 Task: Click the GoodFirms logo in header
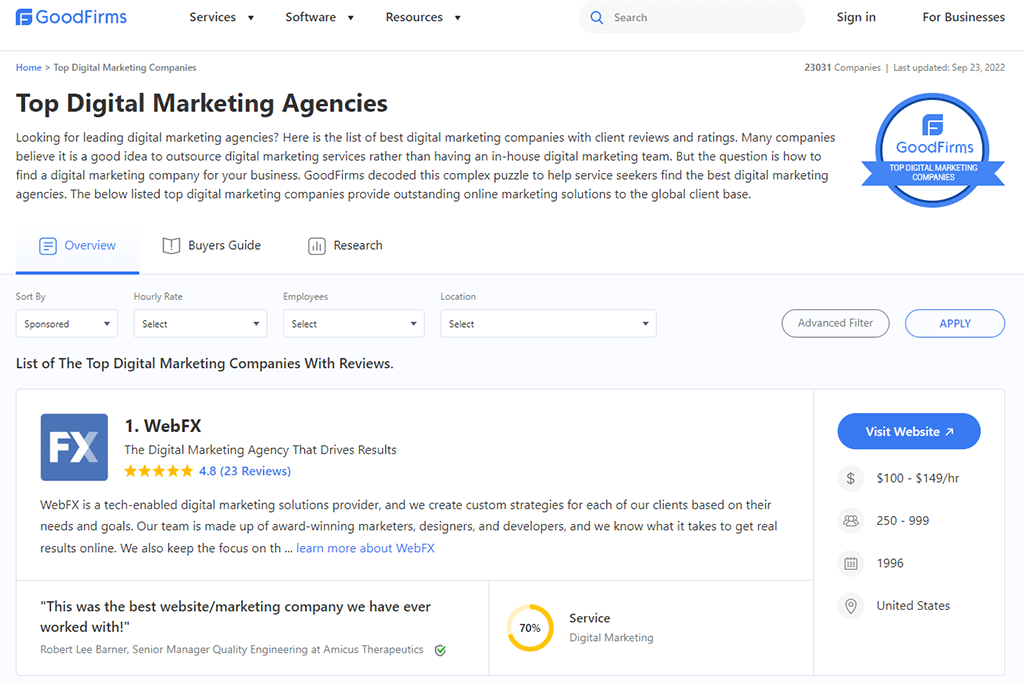[71, 18]
